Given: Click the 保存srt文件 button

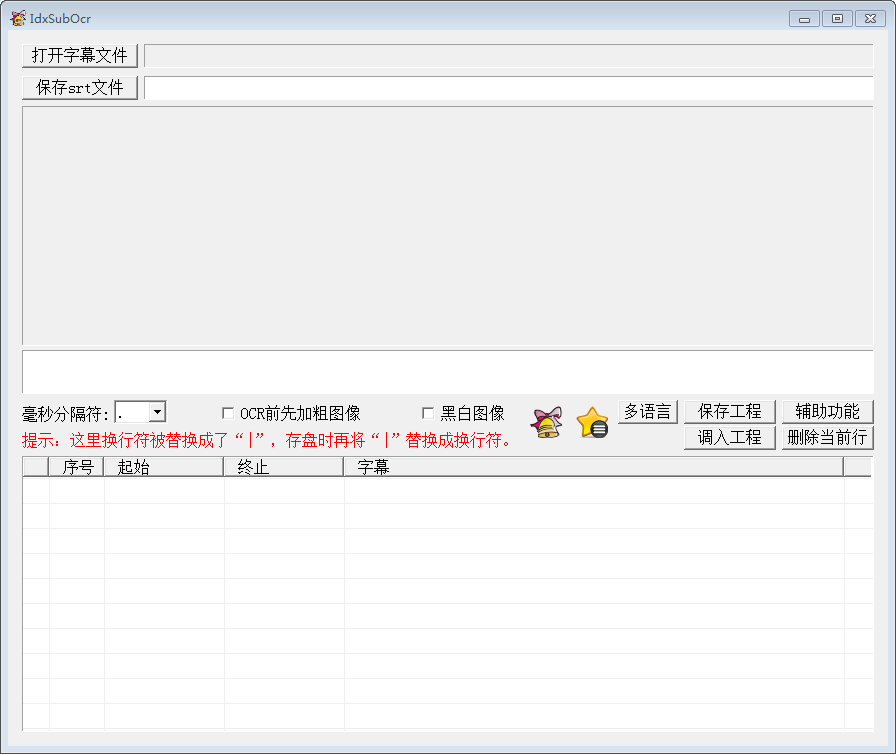Looking at the screenshot, I should pos(80,88).
